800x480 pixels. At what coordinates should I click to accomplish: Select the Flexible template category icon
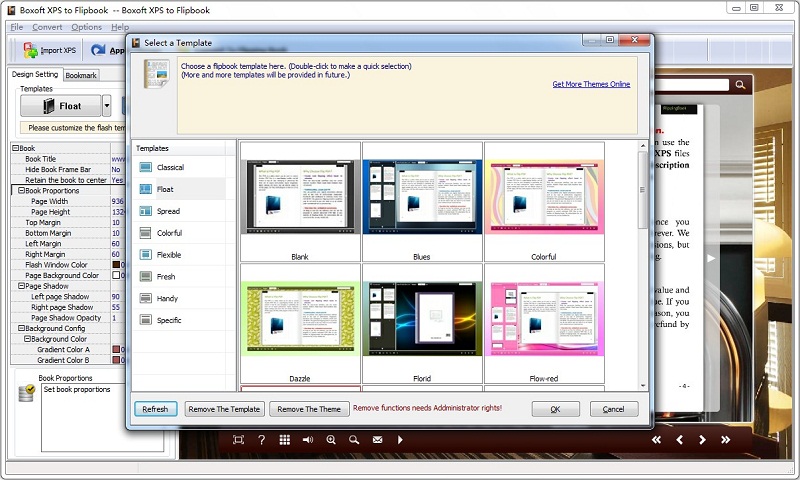pyautogui.click(x=145, y=255)
